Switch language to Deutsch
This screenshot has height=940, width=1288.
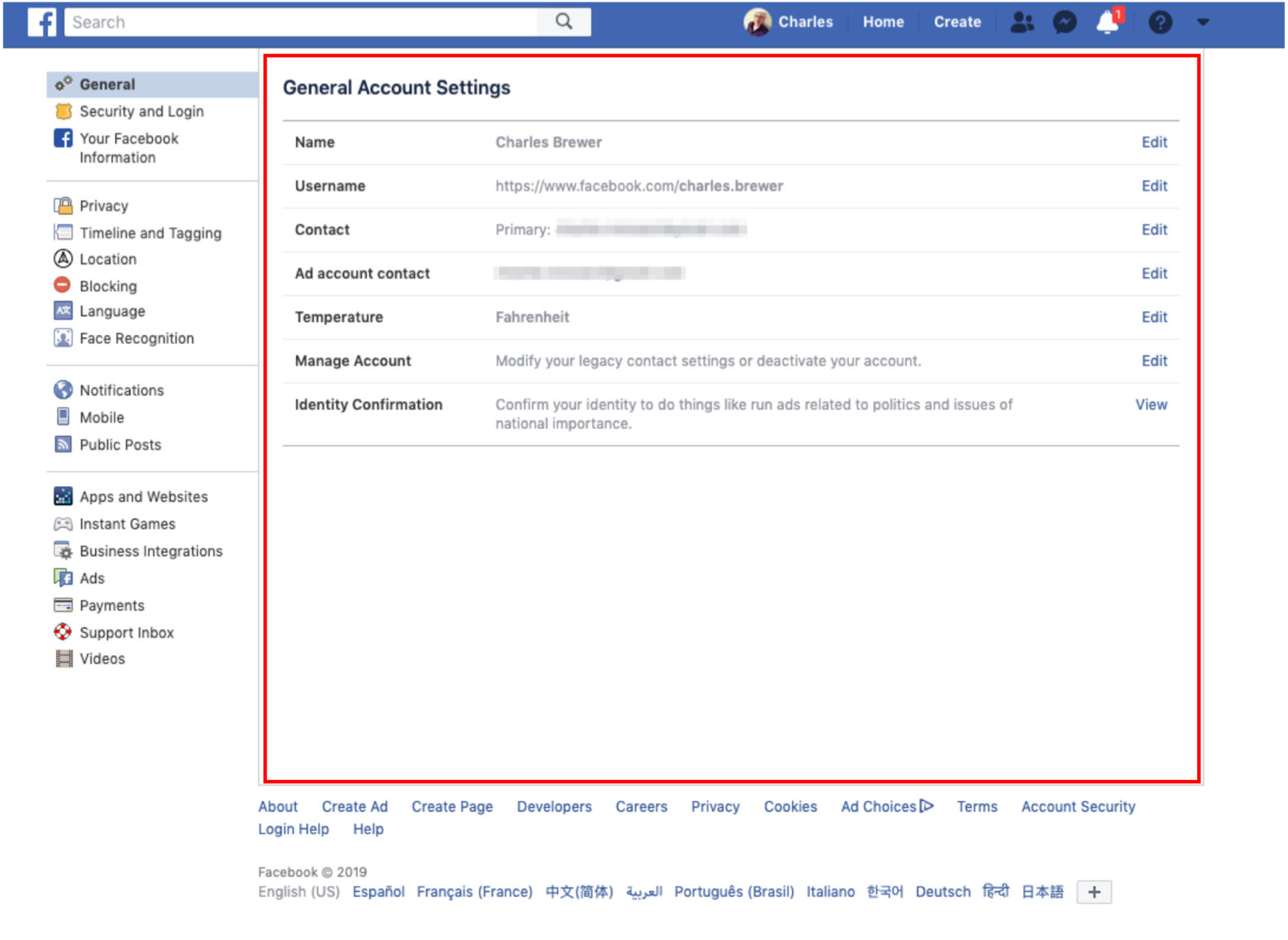[x=943, y=892]
